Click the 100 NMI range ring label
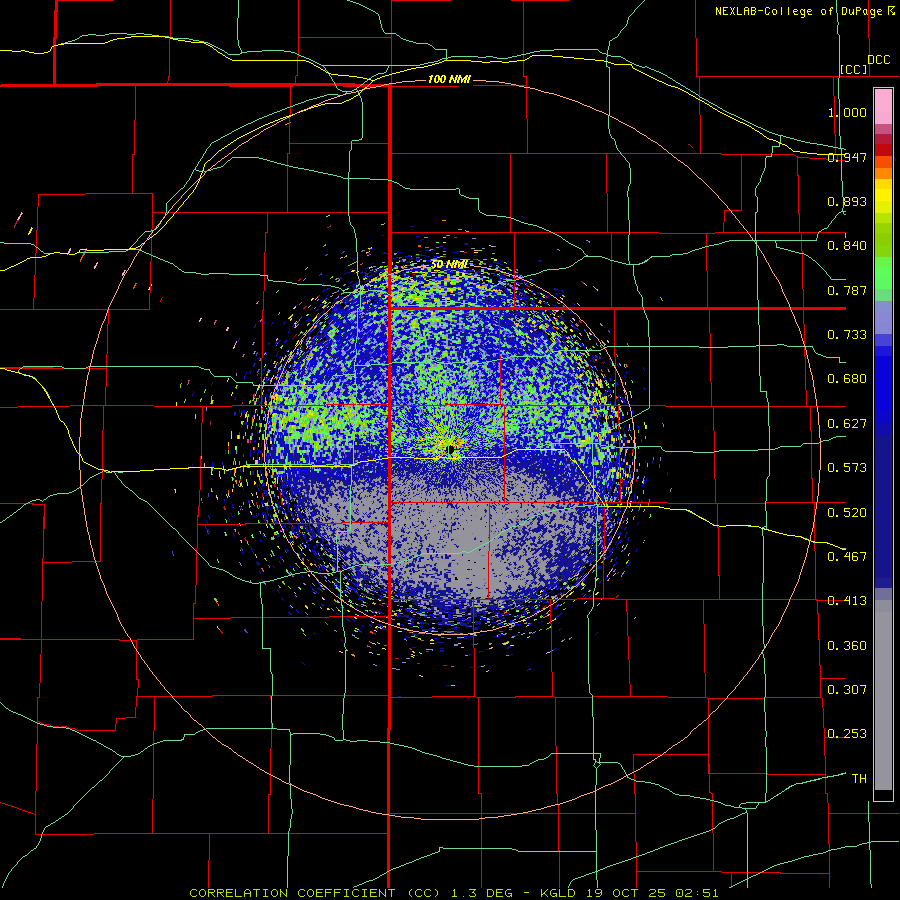The image size is (900, 900). point(449,79)
